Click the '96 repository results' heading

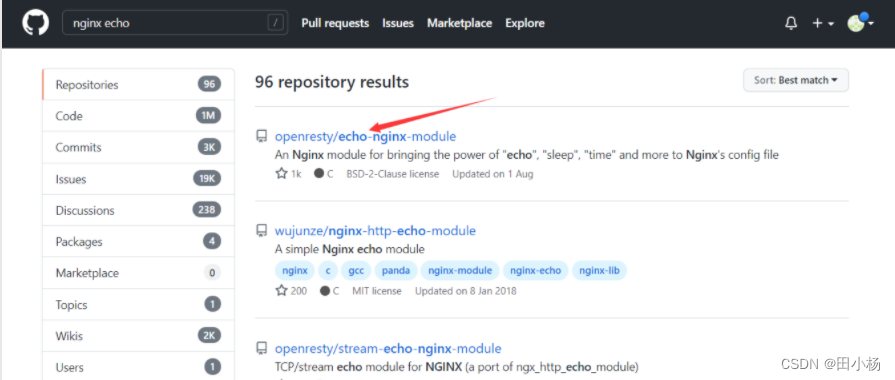tap(332, 82)
